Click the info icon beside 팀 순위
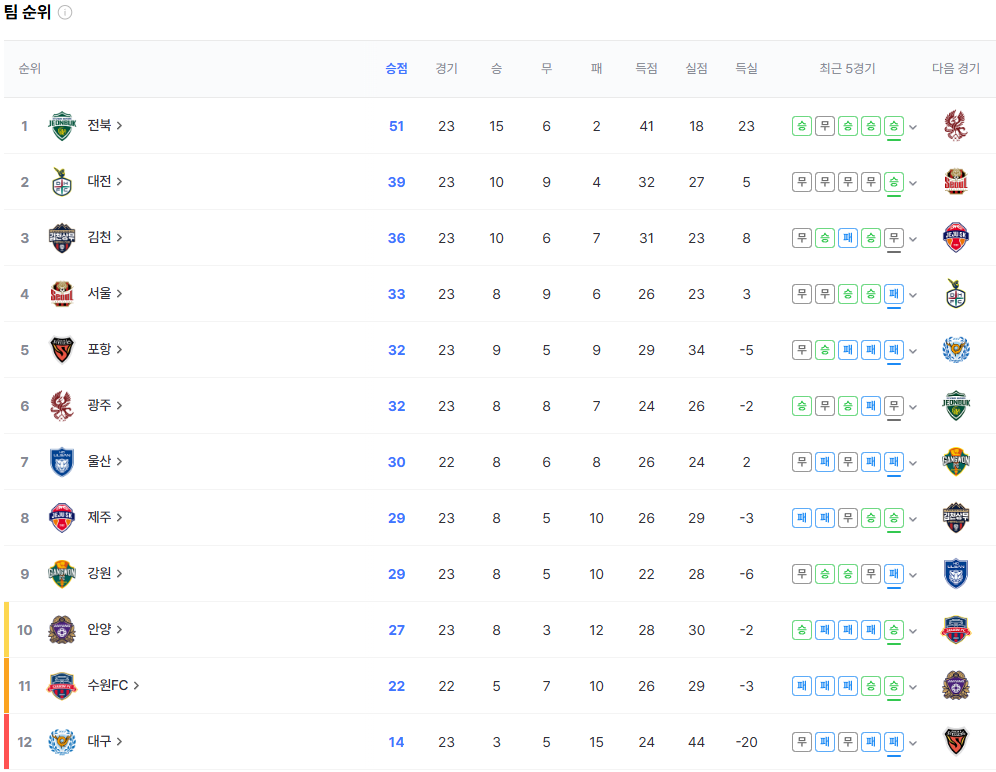The height and width of the screenshot is (772, 996). [x=65, y=13]
